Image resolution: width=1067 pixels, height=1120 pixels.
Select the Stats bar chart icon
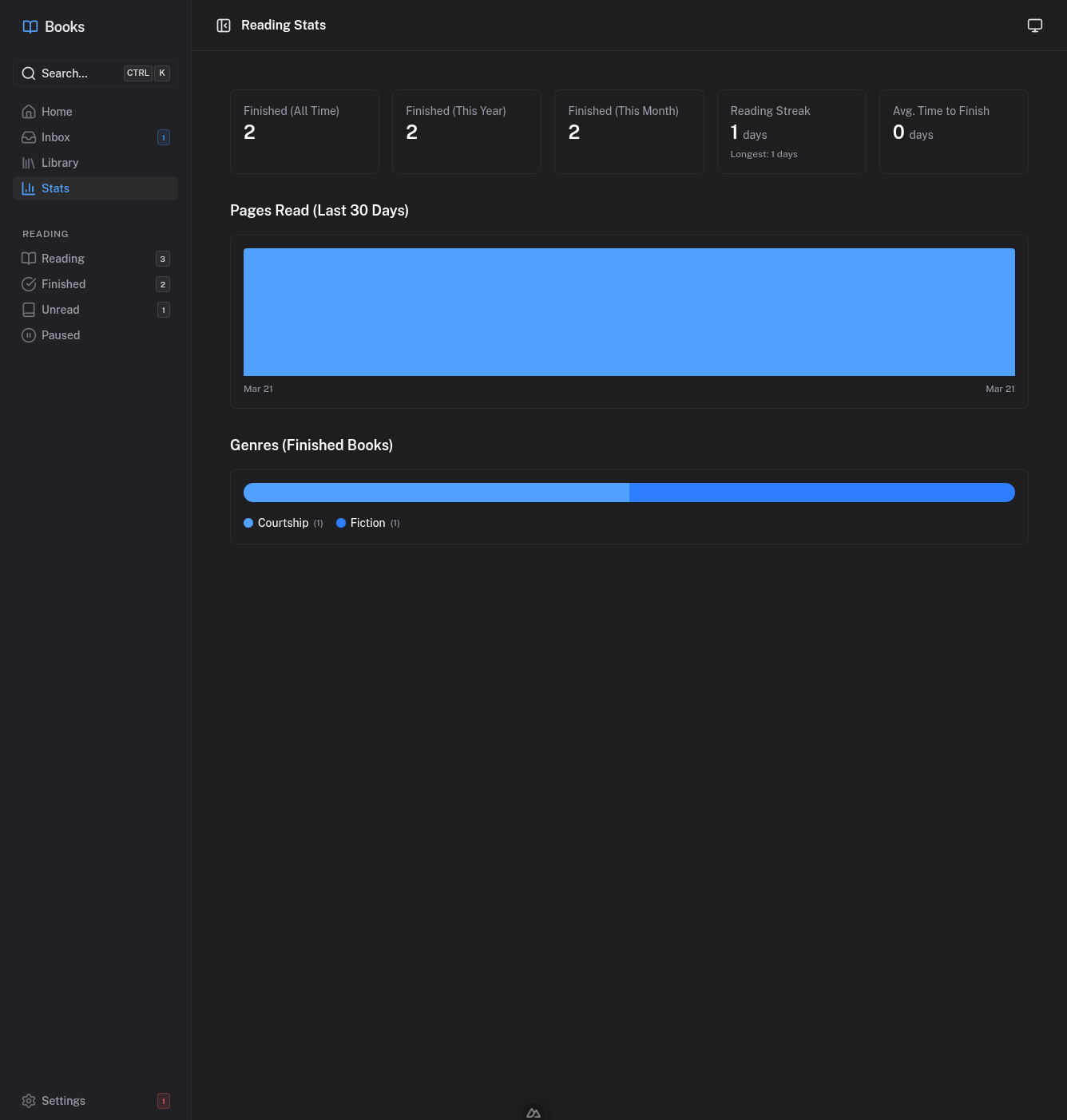pos(29,188)
